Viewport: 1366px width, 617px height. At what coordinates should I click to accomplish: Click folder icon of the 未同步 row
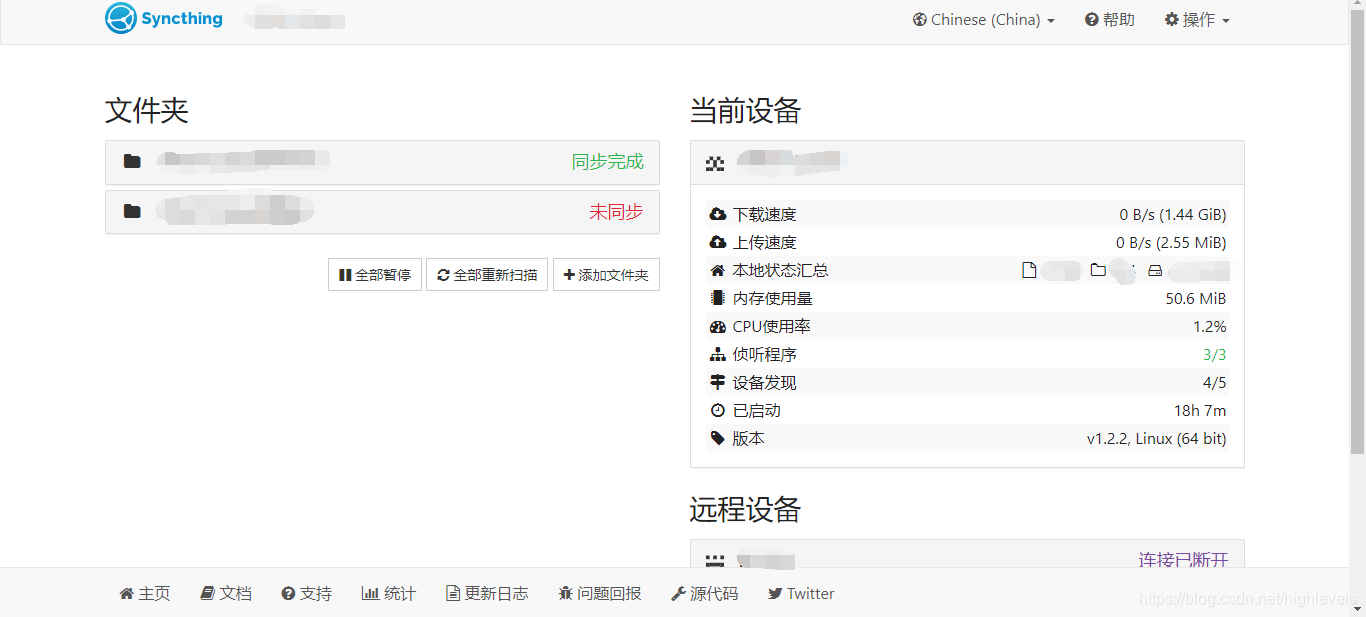tap(132, 211)
